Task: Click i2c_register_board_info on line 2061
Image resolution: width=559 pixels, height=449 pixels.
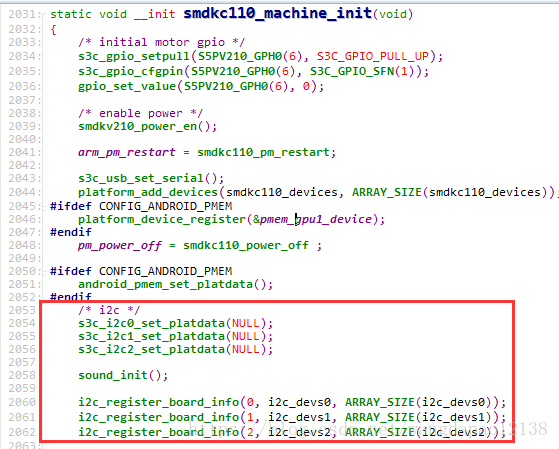Action: point(159,418)
